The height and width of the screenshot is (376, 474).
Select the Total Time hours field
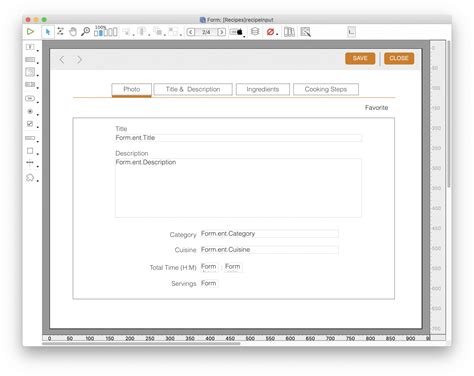pos(209,267)
